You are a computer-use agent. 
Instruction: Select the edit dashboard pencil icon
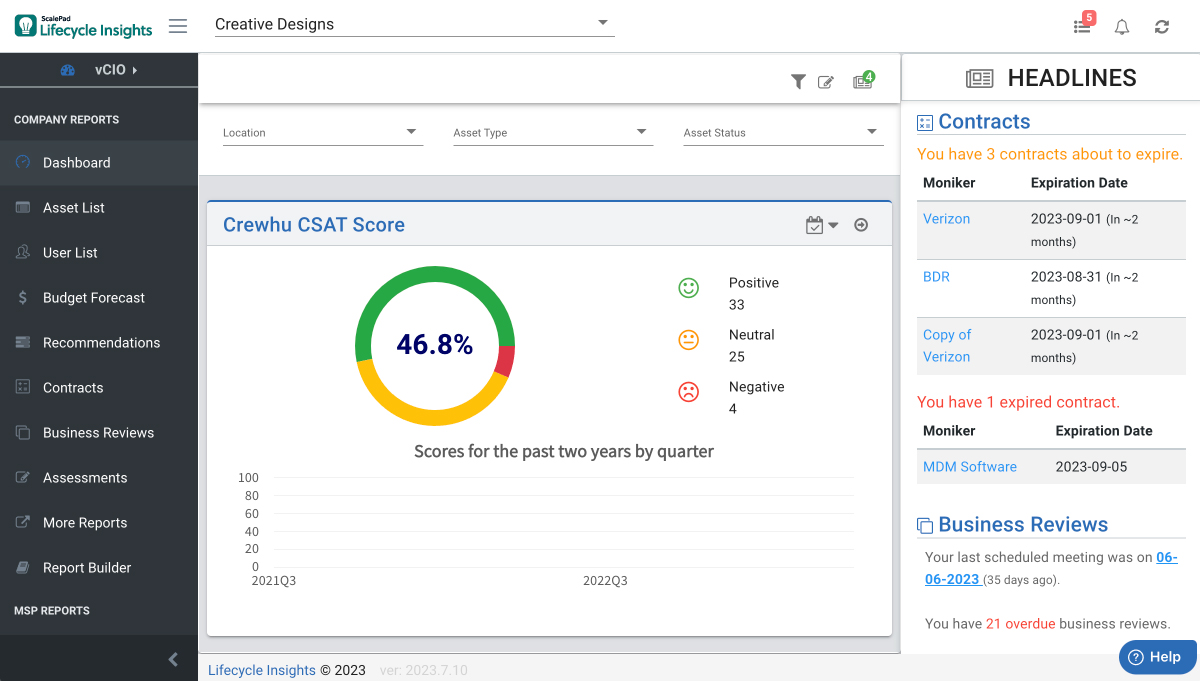(826, 81)
